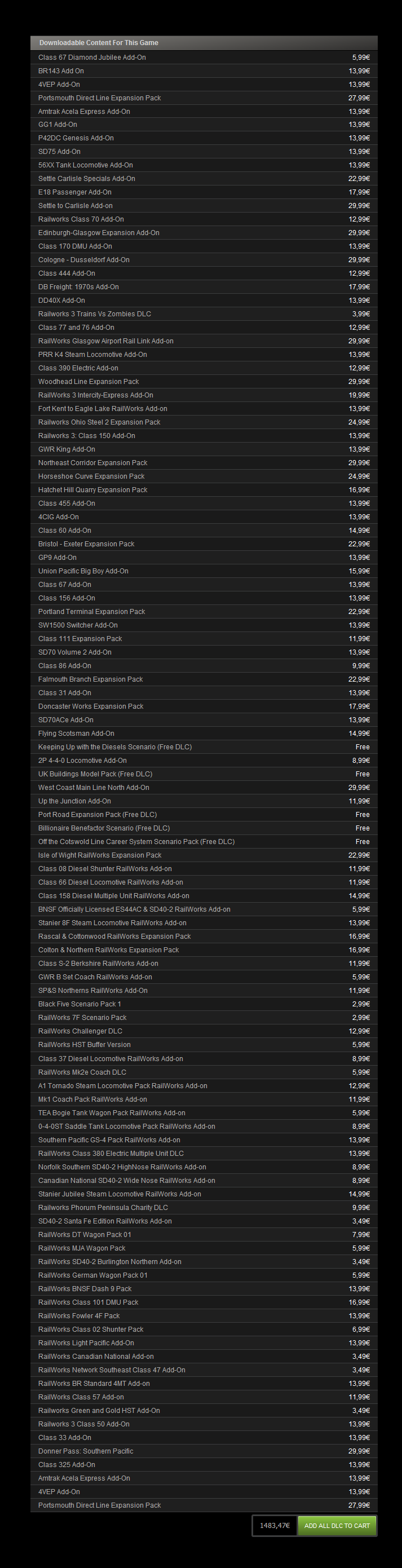Select RailWorks Fowler 4F Pack
Viewport: 402px width, 1568px height.
[204, 1316]
